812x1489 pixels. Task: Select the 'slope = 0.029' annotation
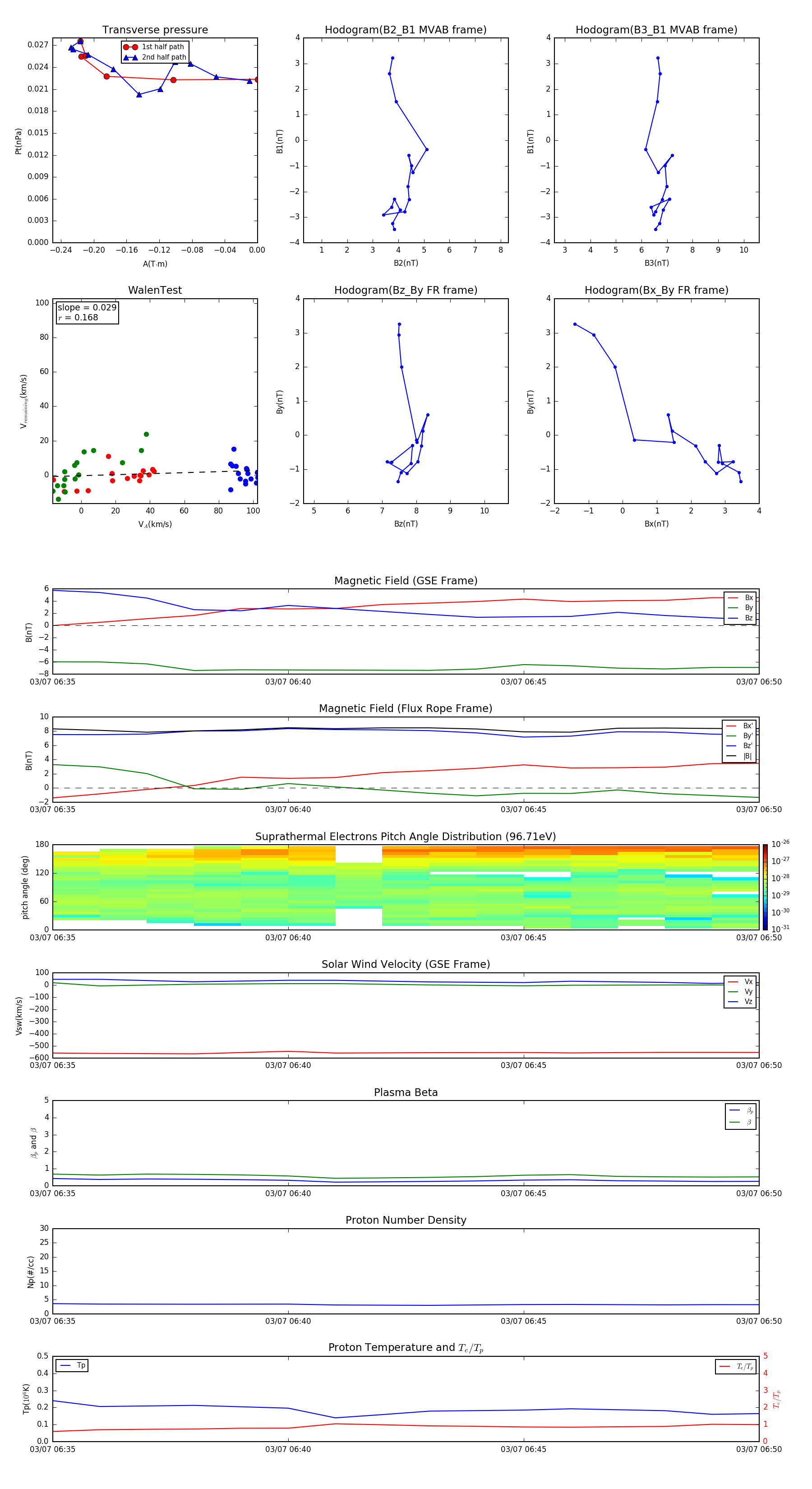tap(87, 308)
